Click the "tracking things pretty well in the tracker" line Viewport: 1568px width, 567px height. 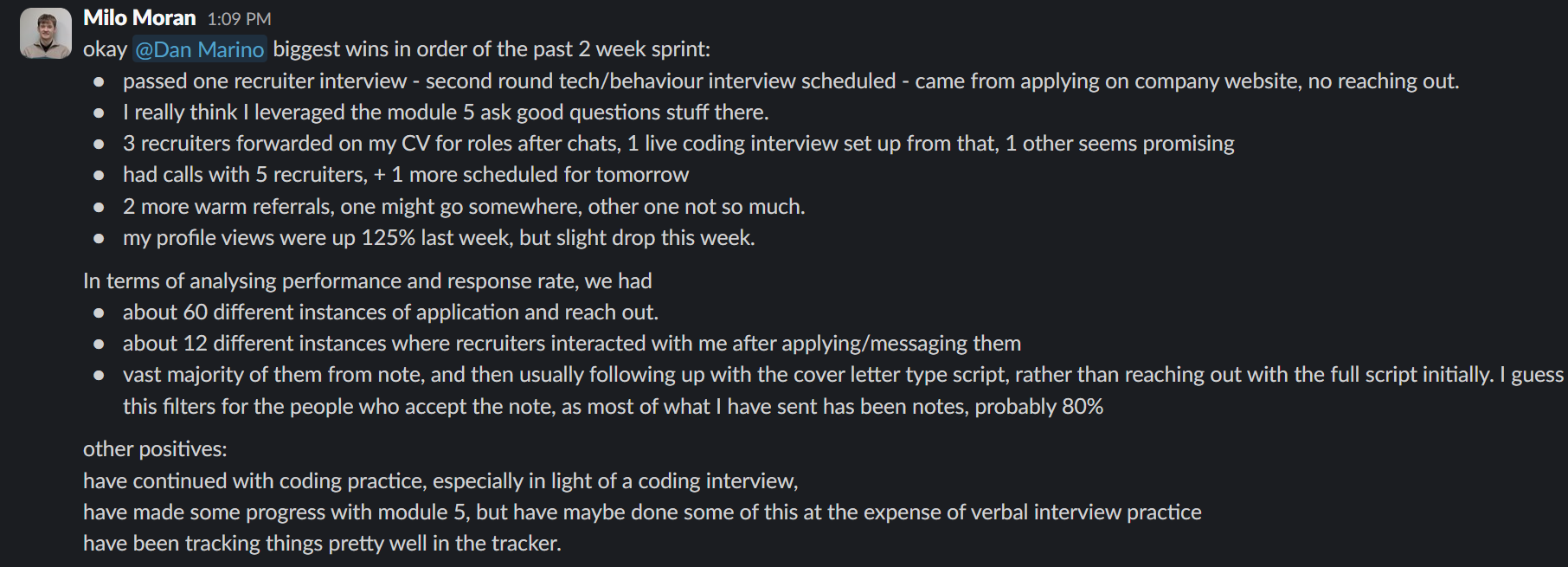[x=322, y=544]
